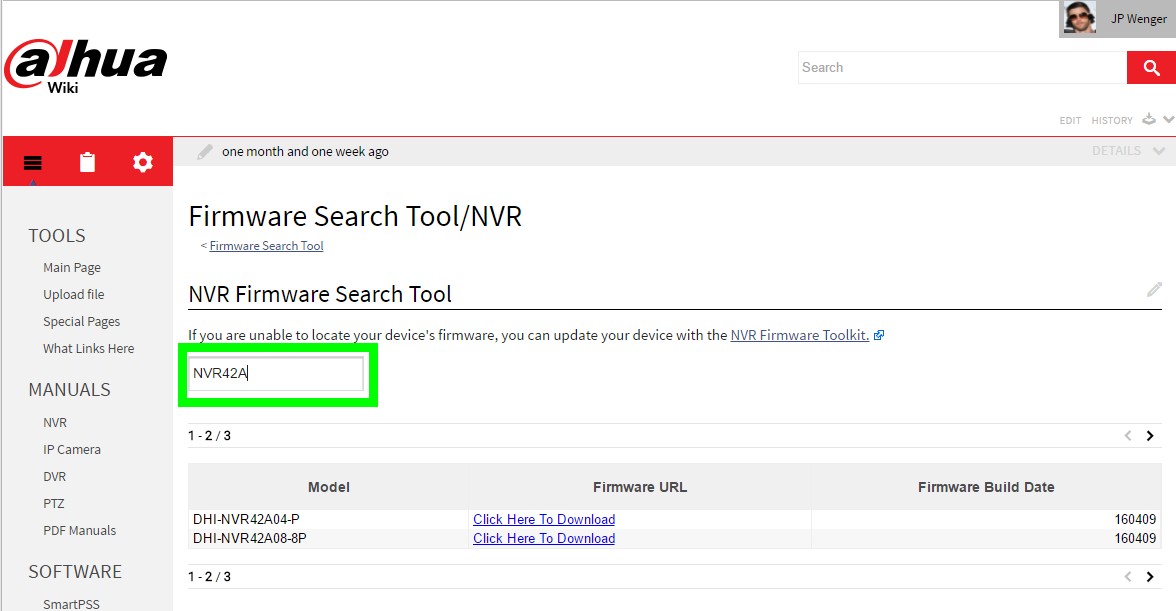
Task: Click the TOOLS sidebar heading
Action: coord(57,235)
